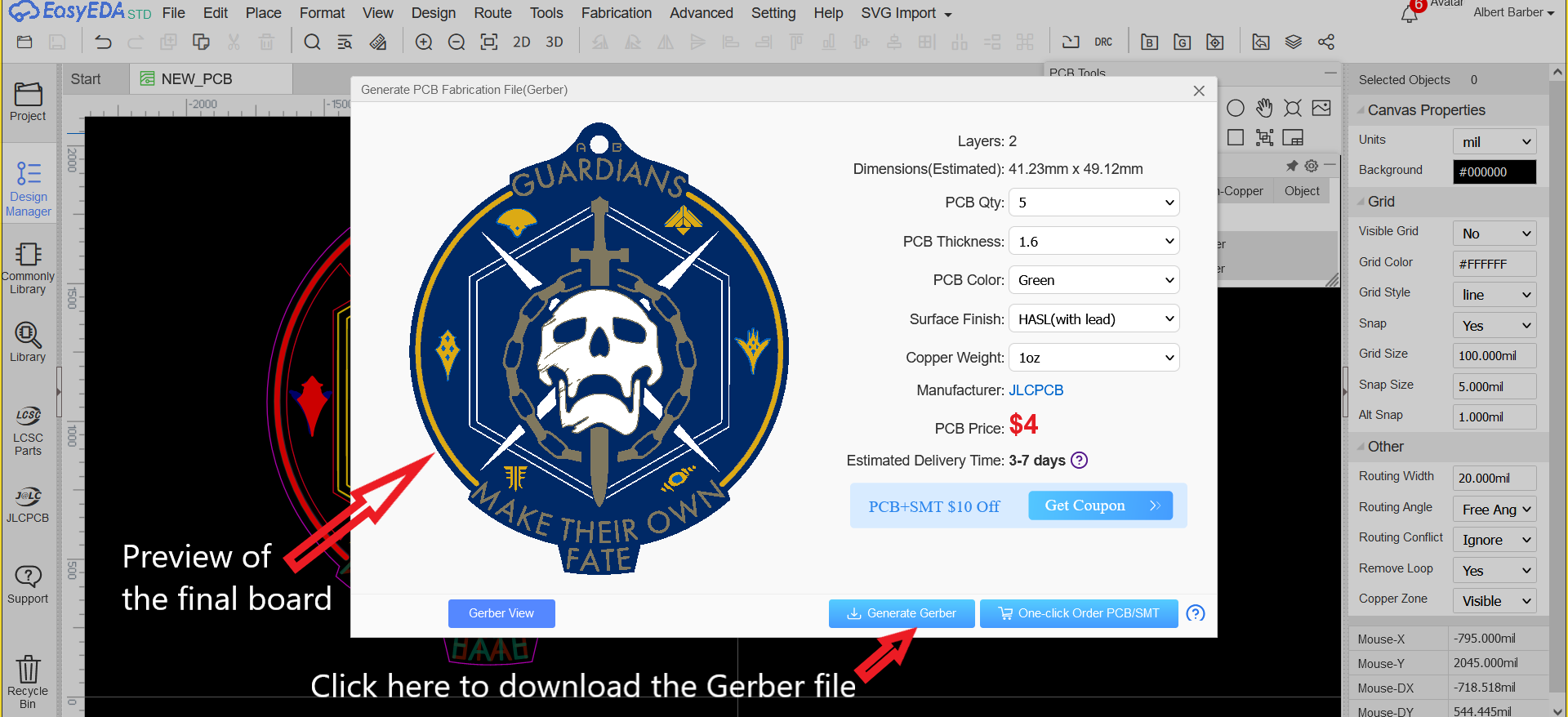Screen dimensions: 1568x717
Task: Open the Fabrication menu
Action: pos(617,13)
